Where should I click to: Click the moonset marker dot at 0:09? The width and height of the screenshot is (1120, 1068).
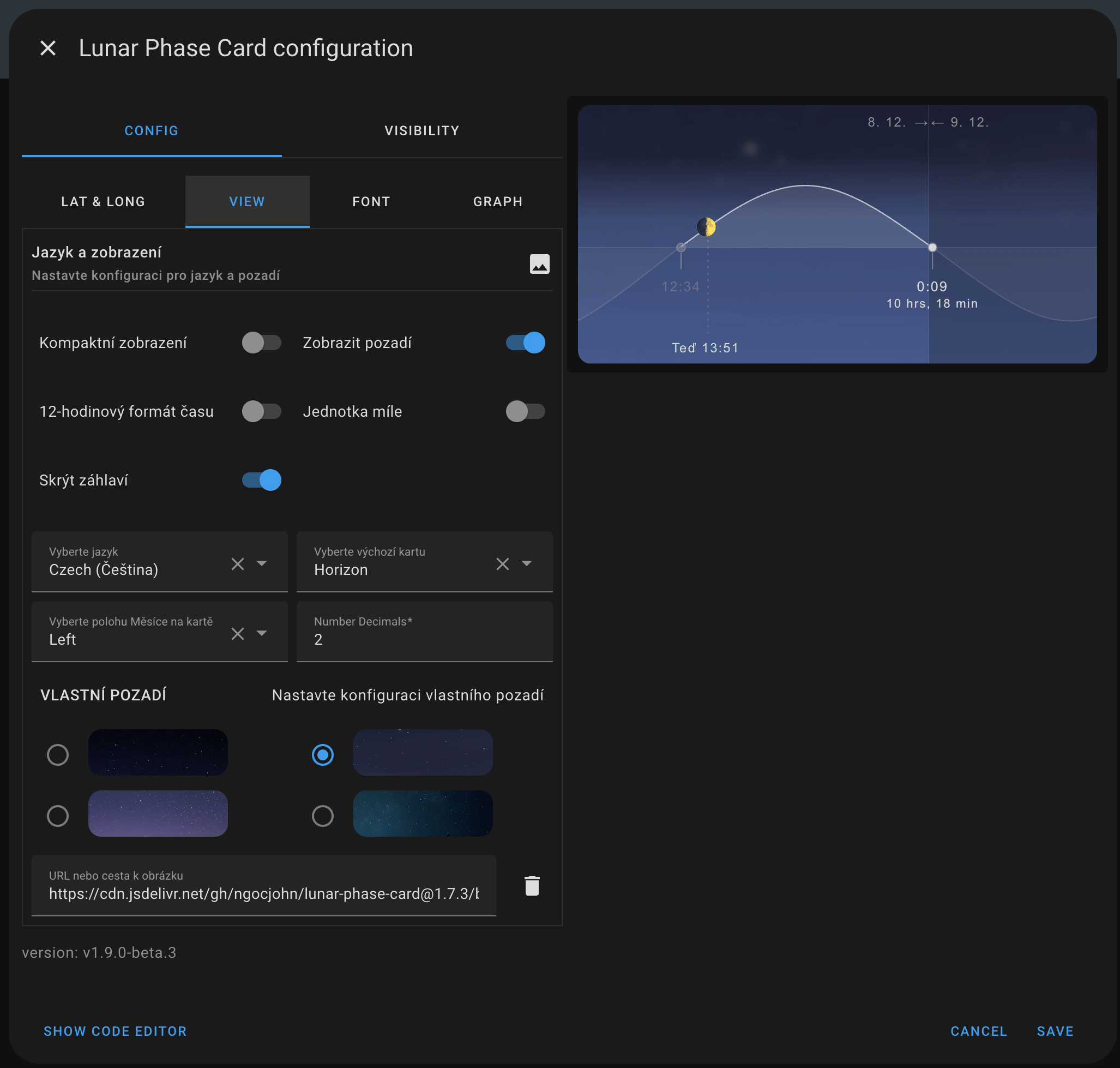(x=932, y=248)
